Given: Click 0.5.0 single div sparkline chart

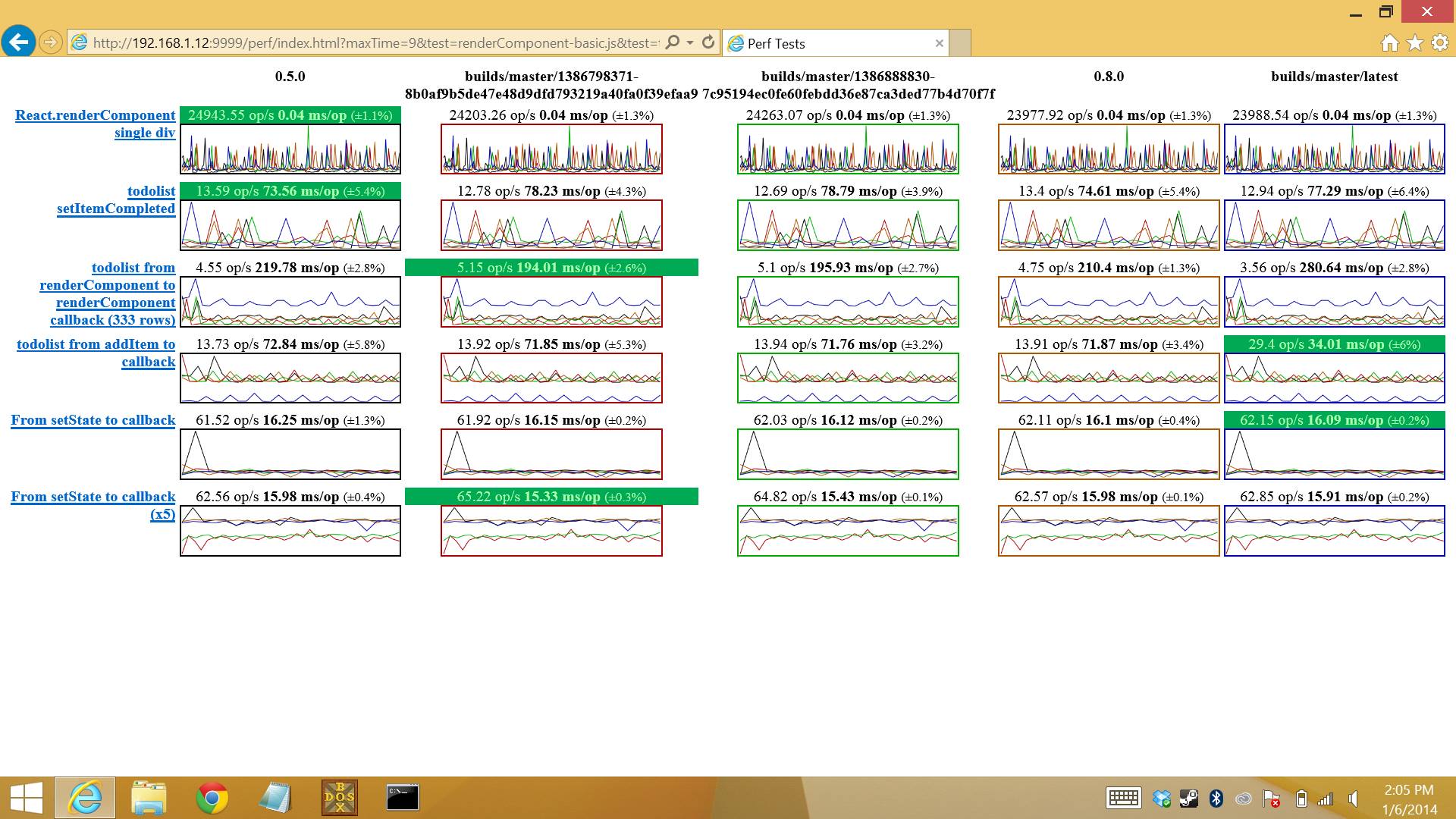Looking at the screenshot, I should 290,149.
